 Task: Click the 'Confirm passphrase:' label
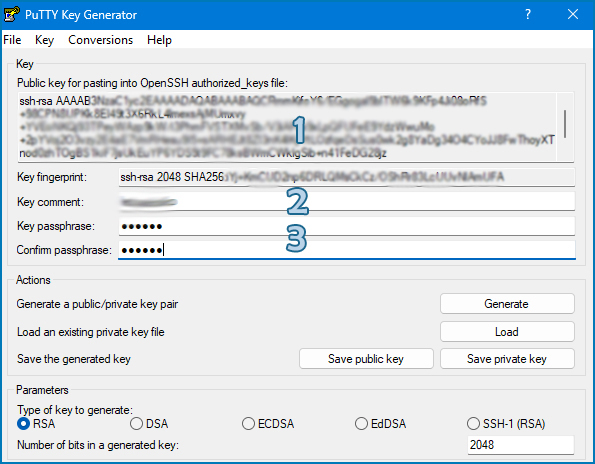coord(64,250)
